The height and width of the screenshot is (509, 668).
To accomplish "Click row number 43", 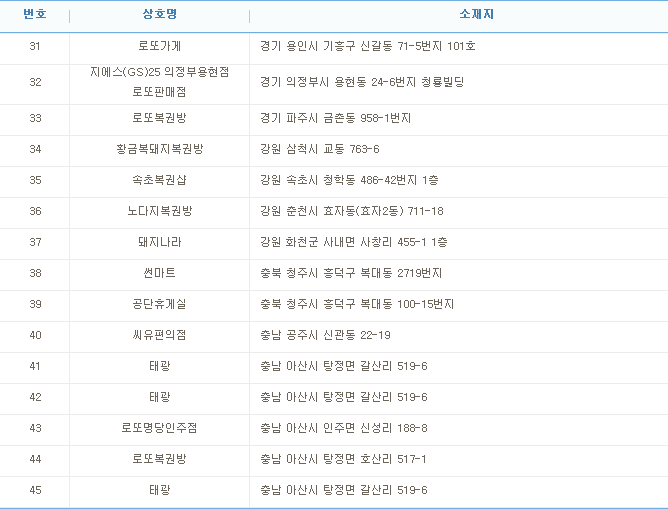I will 35,428.
